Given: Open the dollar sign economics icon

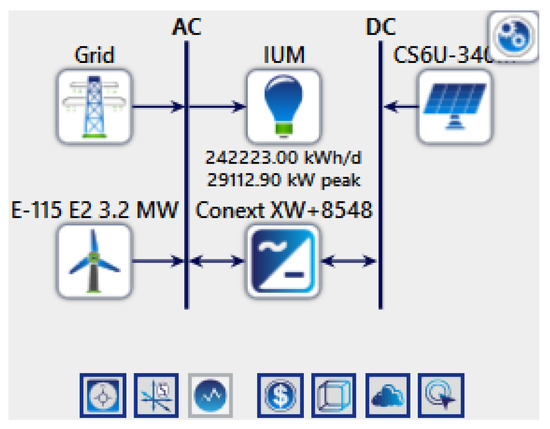Looking at the screenshot, I should coord(280,396).
